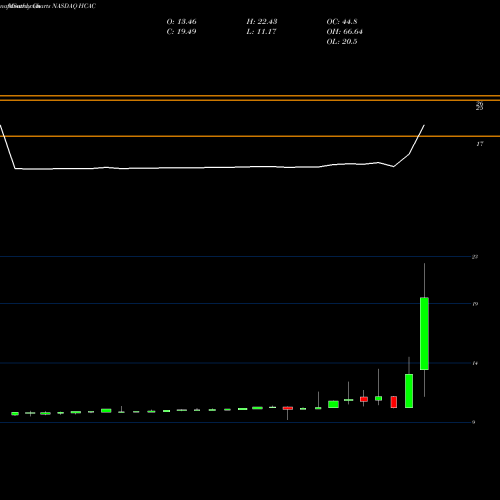Select the OC: 44.8 reading
The image size is (500, 500).
[342, 22]
